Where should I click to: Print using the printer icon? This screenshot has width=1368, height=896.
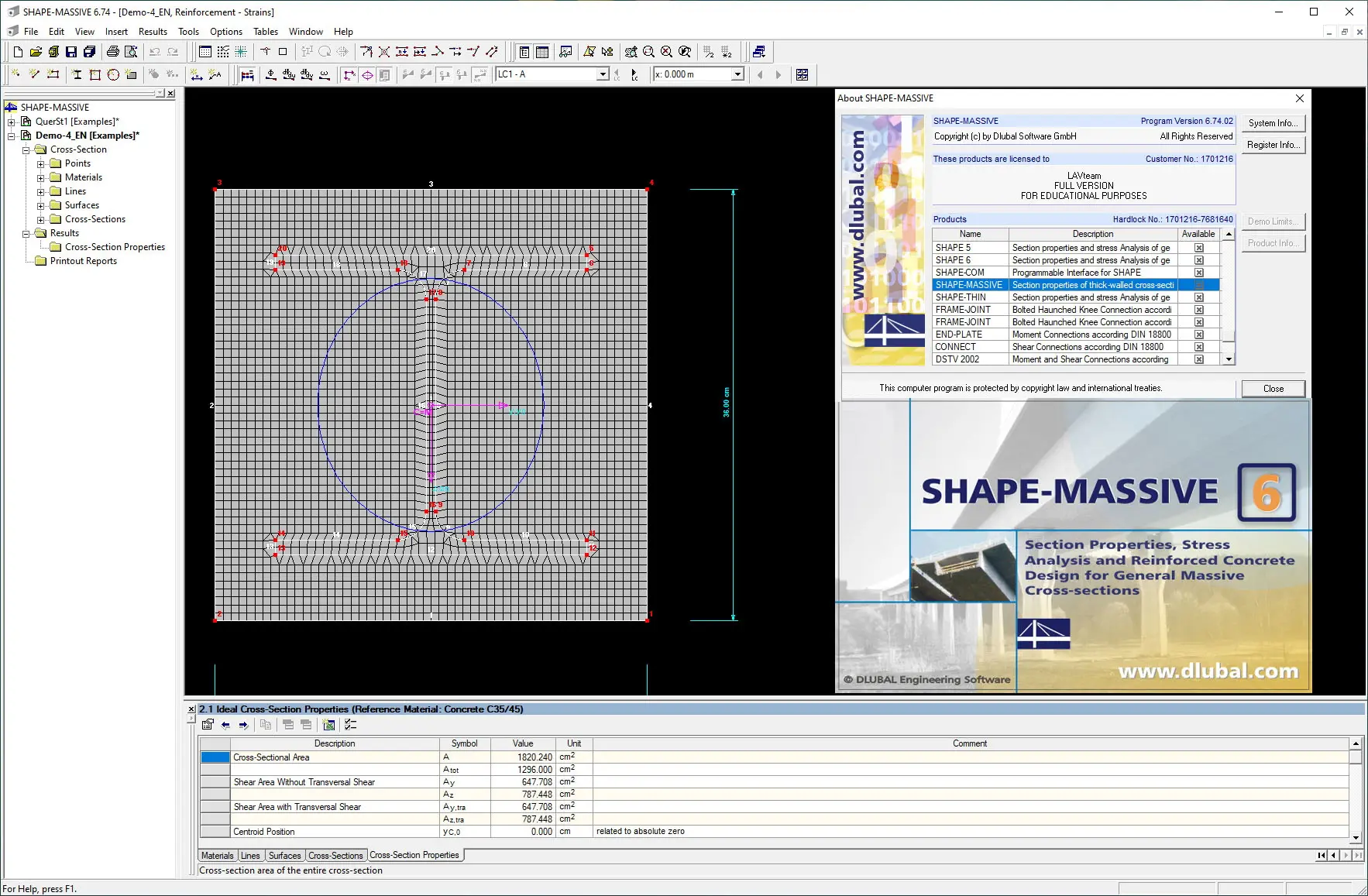113,52
